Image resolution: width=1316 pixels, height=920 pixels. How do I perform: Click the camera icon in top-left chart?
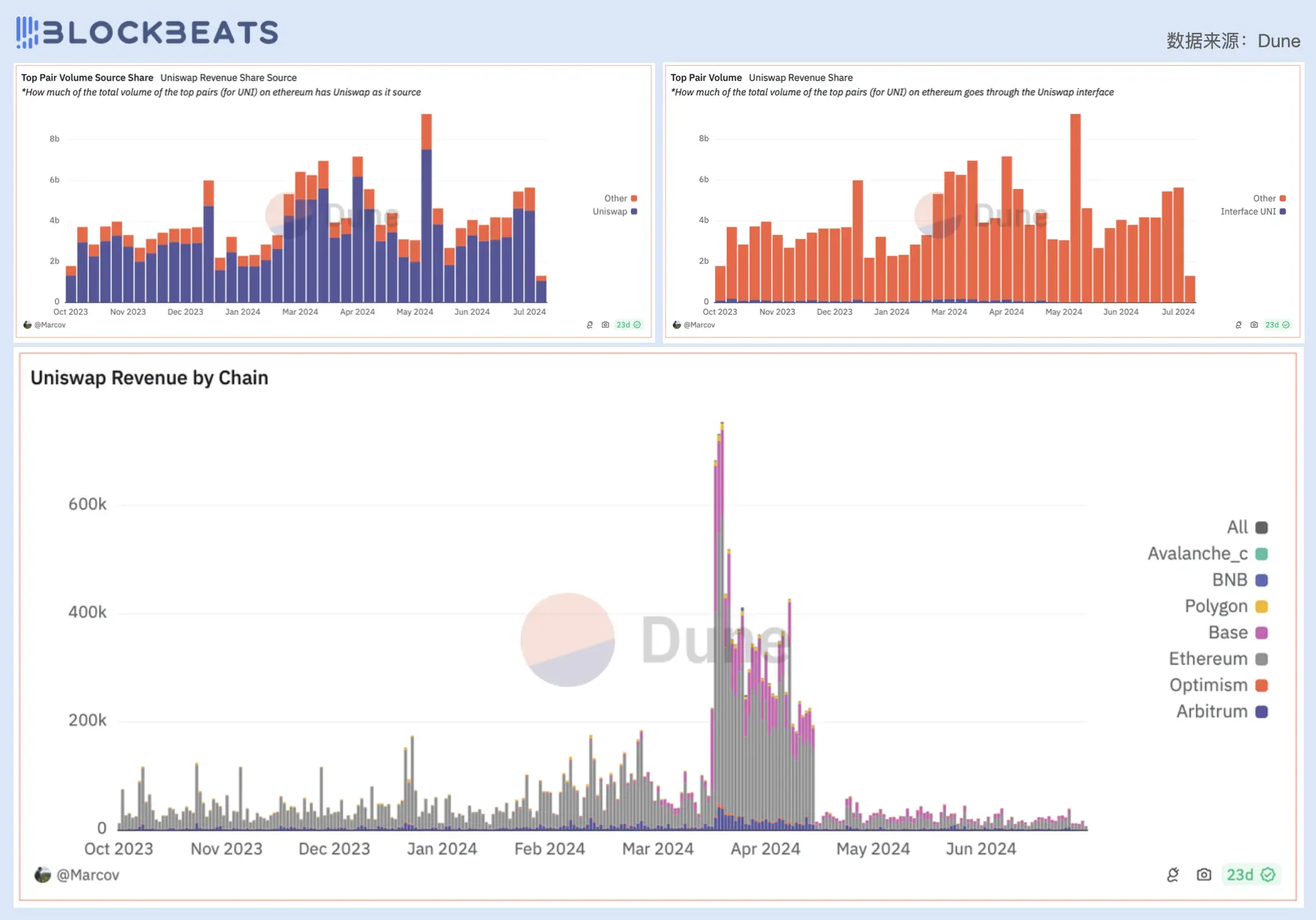pyautogui.click(x=605, y=325)
